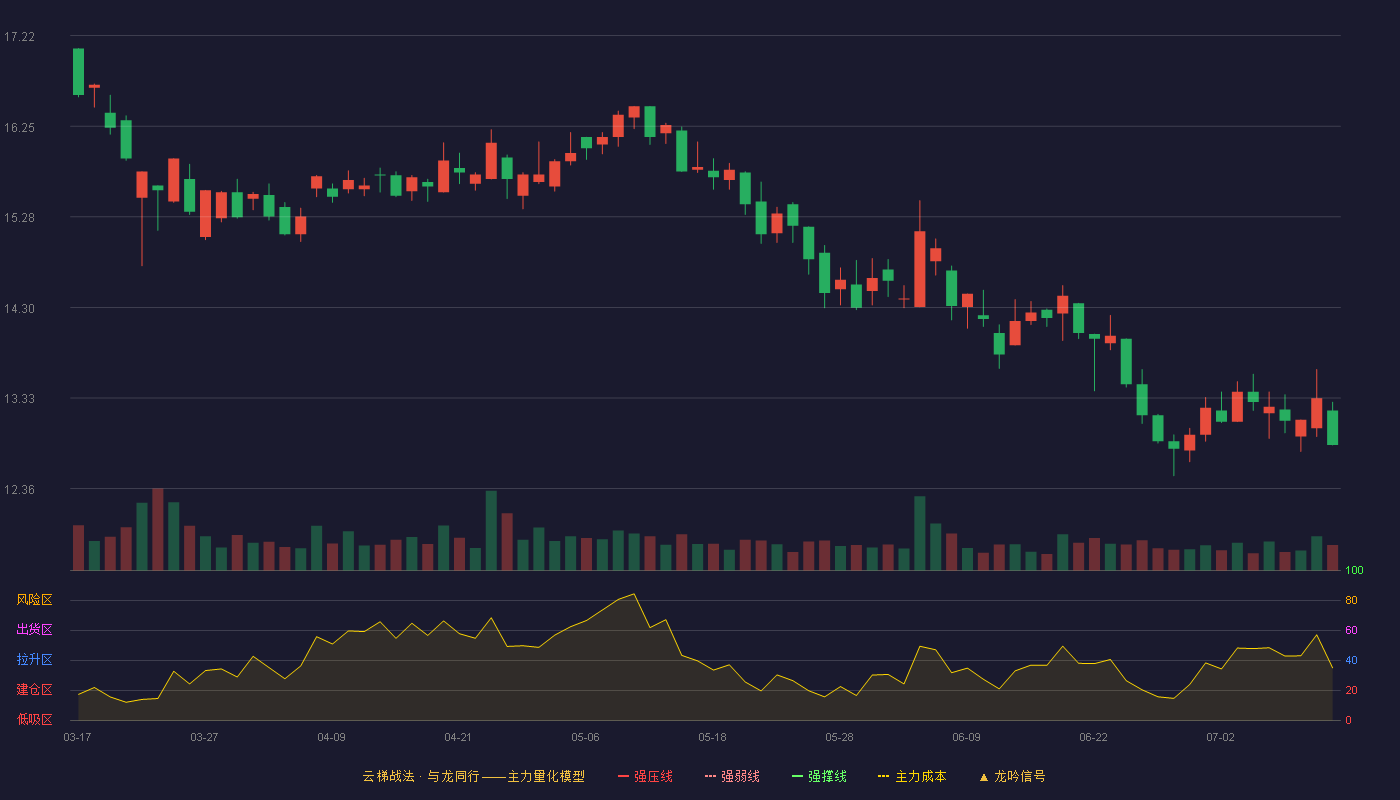Click the magenta 60 indicator axis label

[x=1351, y=630]
